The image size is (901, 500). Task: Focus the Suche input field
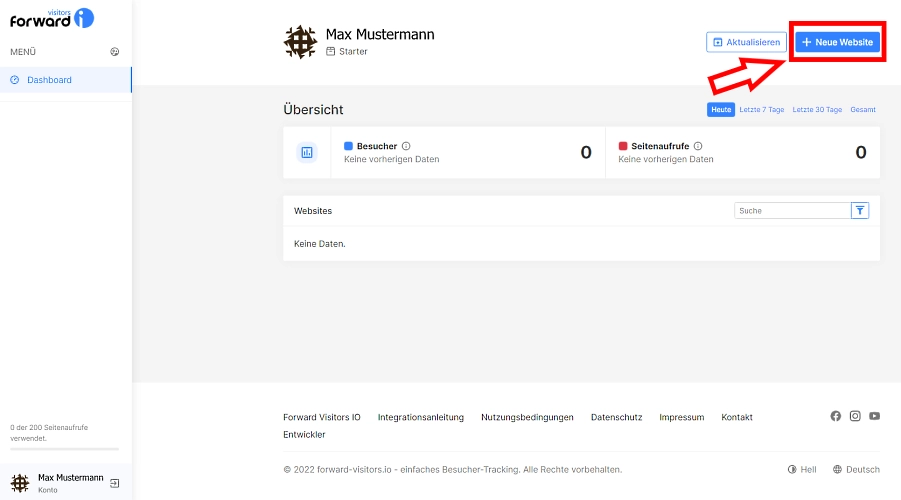(792, 211)
